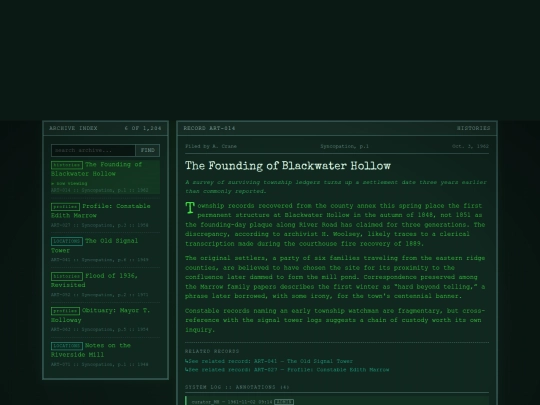Click the RECORD ART-014 header text
The width and height of the screenshot is (540, 405).
(209, 128)
